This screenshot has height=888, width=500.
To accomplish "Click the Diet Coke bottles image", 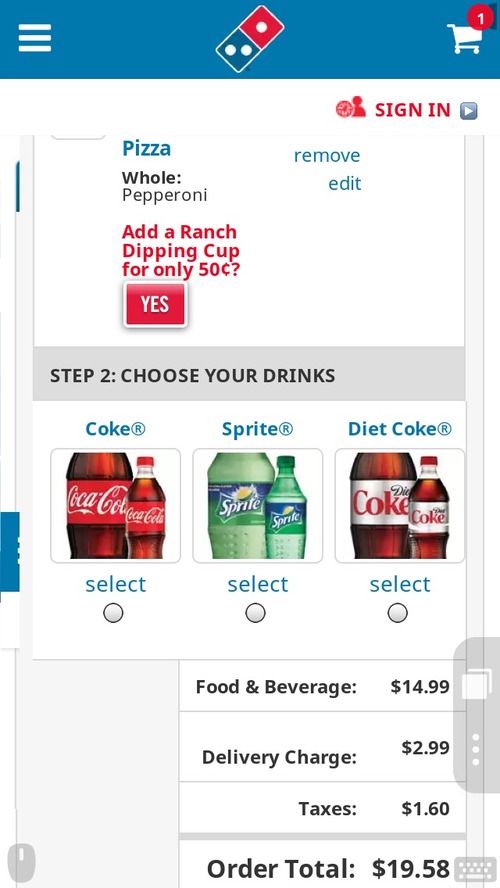I will (x=400, y=506).
